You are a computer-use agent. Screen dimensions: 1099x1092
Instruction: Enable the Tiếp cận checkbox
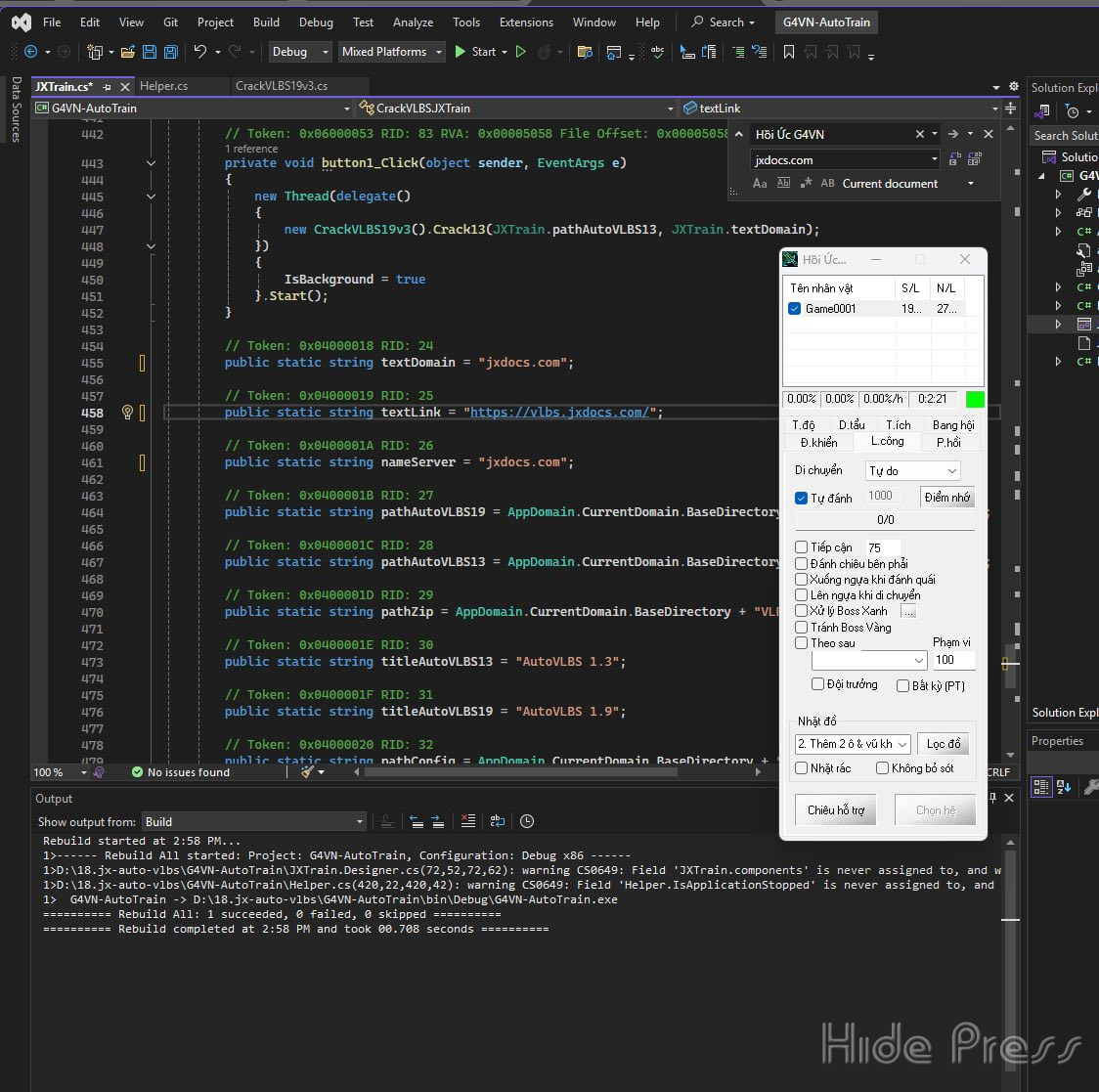point(801,546)
